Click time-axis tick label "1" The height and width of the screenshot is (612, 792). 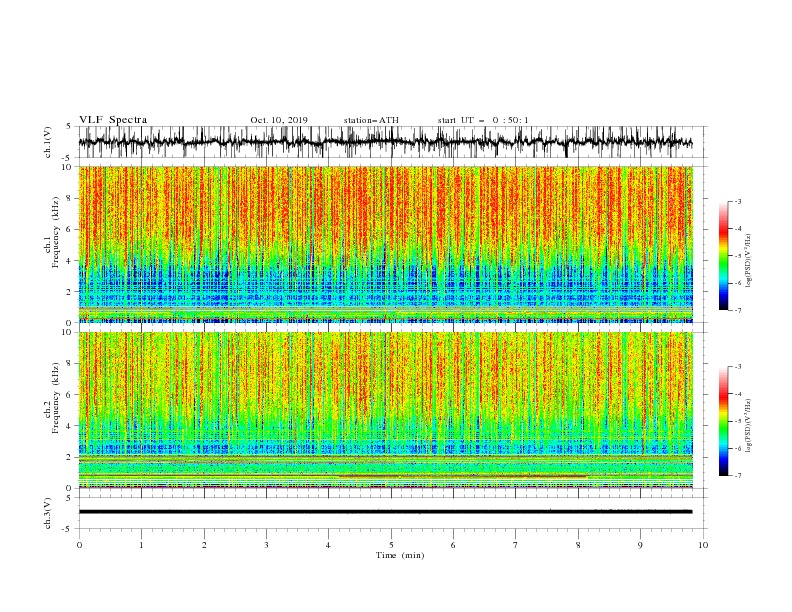[141, 545]
